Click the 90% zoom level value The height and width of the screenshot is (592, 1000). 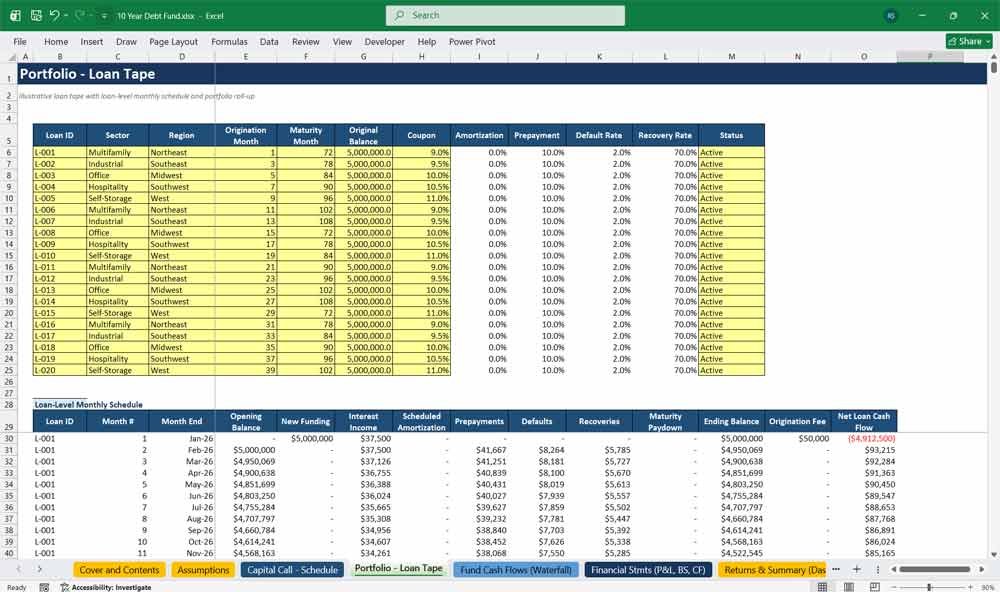987,587
